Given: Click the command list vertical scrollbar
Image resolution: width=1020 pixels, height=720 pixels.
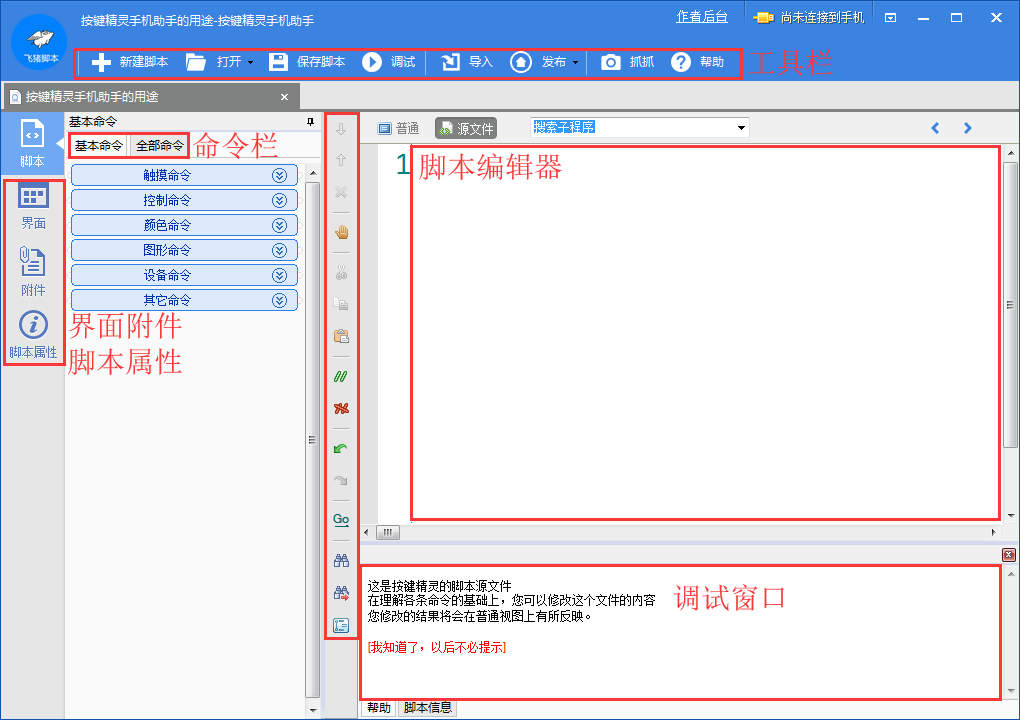Looking at the screenshot, I should pos(313,439).
